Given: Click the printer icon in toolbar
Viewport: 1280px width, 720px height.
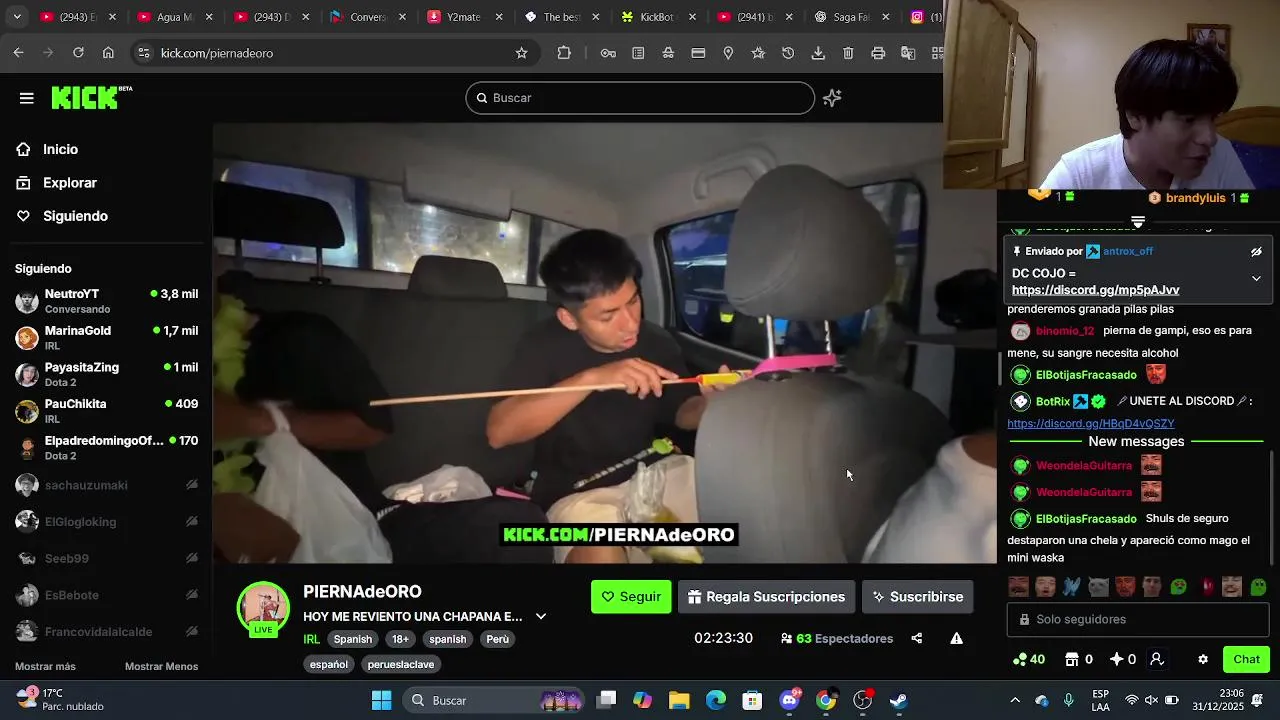Looking at the screenshot, I should (878, 53).
